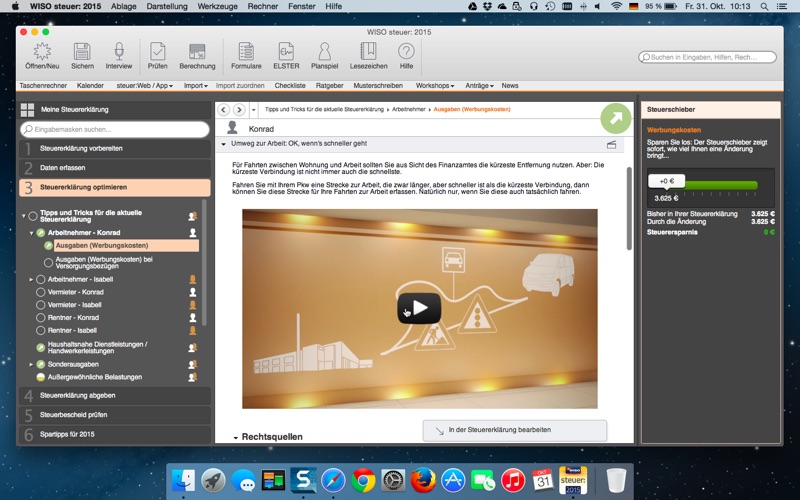Open the Anträge dropdown
800x500 pixels.
[x=479, y=86]
